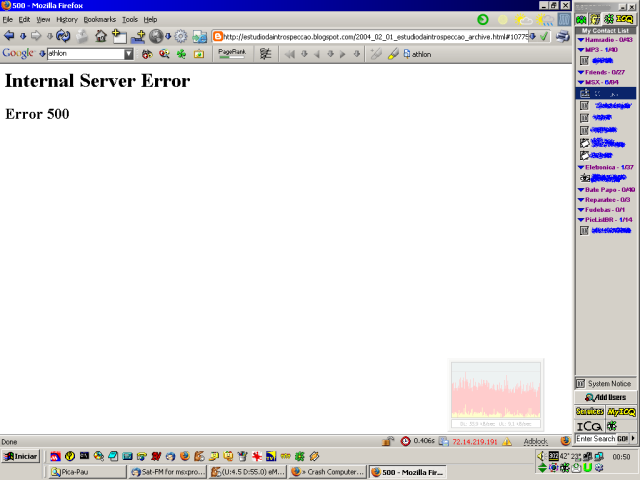Open the Help menu
This screenshot has height=480, width=640.
pyautogui.click(x=150, y=19)
